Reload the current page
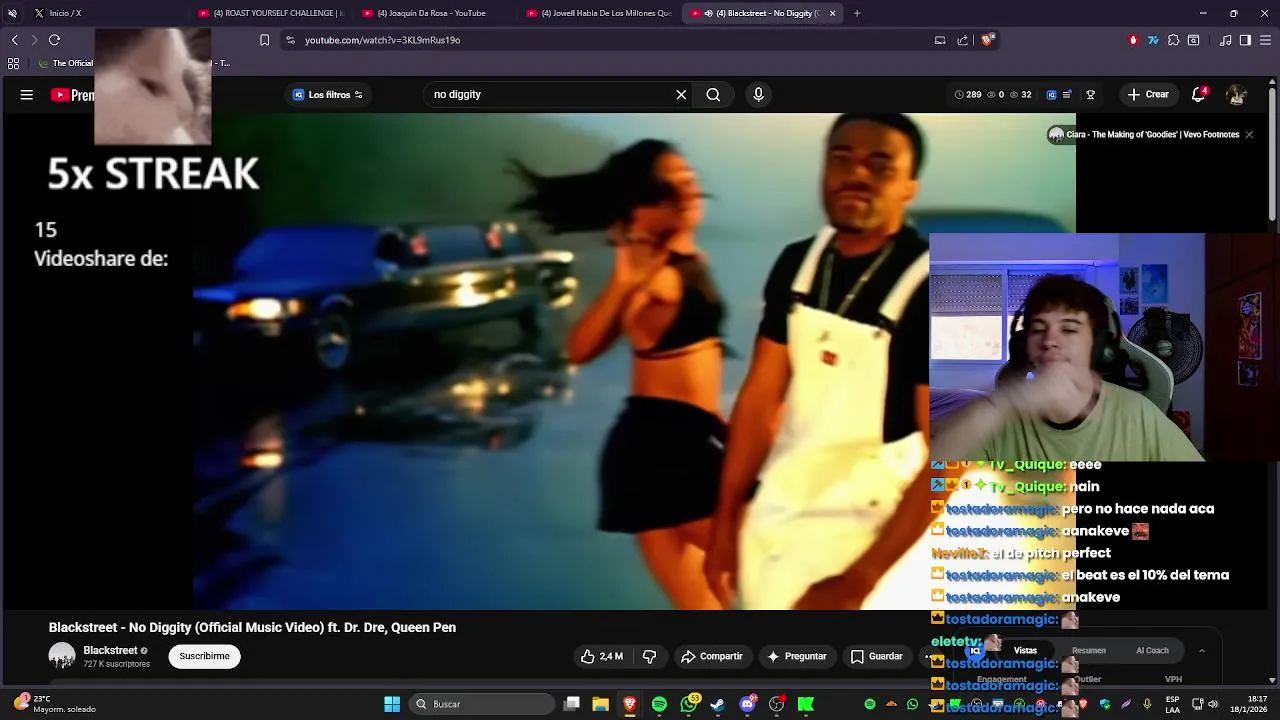 (55, 40)
